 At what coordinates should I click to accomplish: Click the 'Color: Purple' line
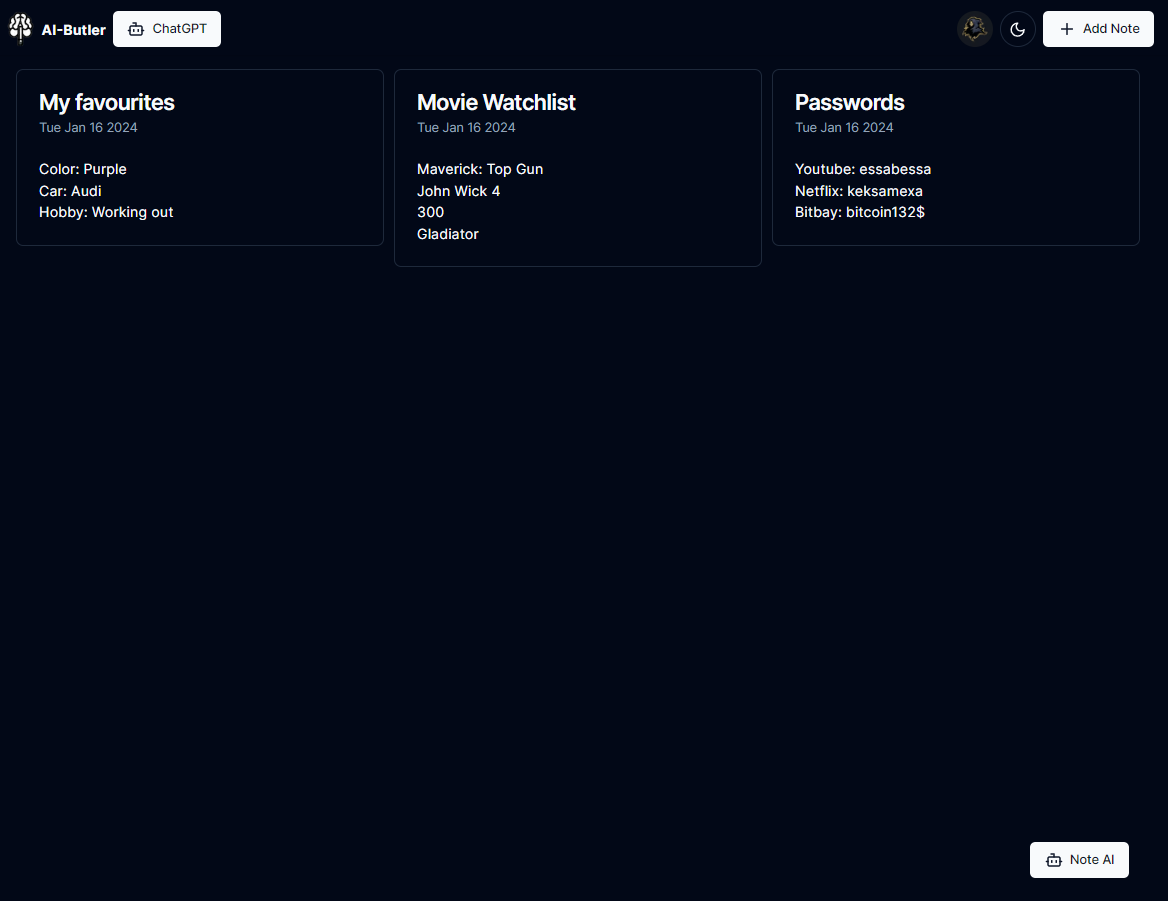(83, 169)
